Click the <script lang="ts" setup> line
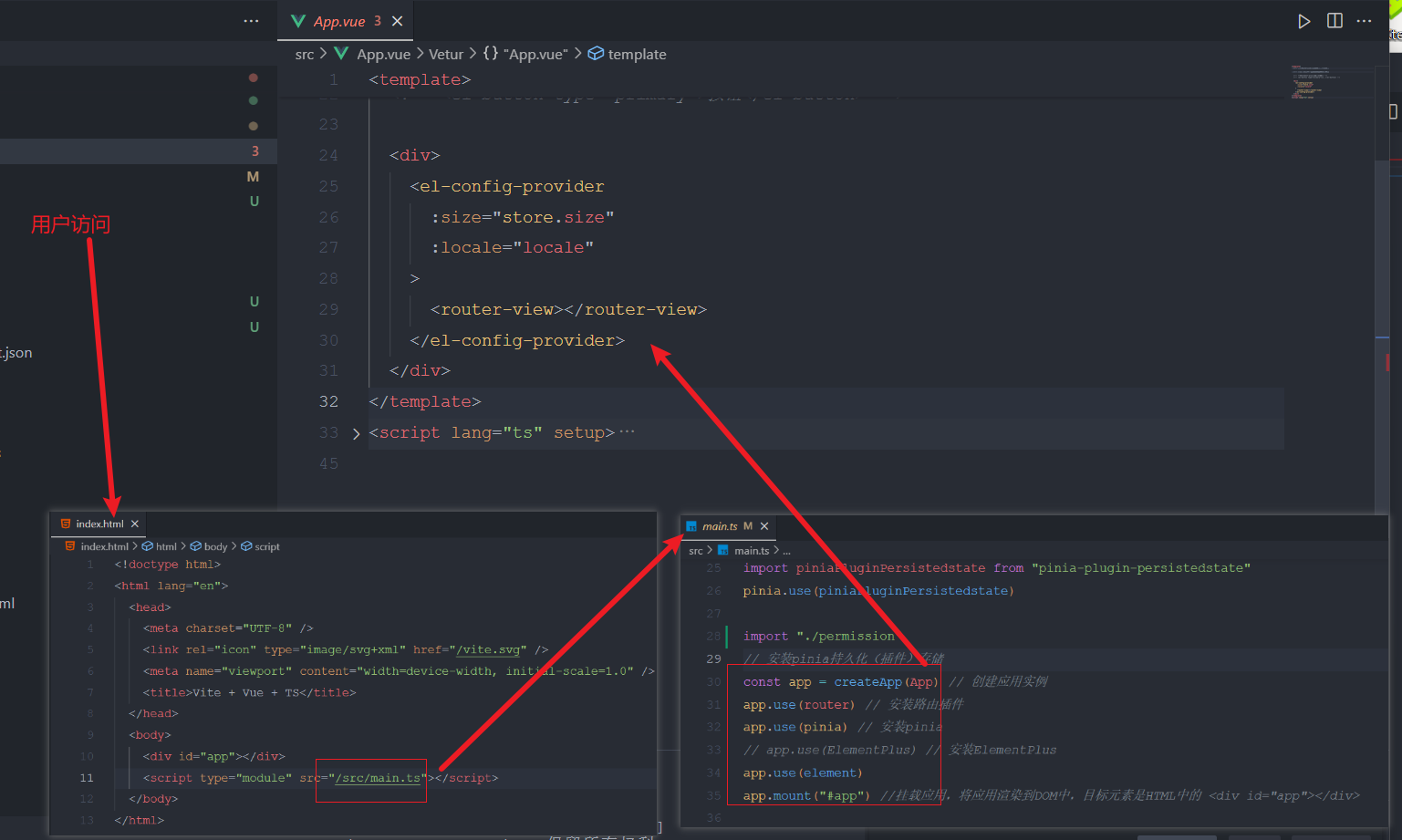The image size is (1402, 840). point(492,432)
